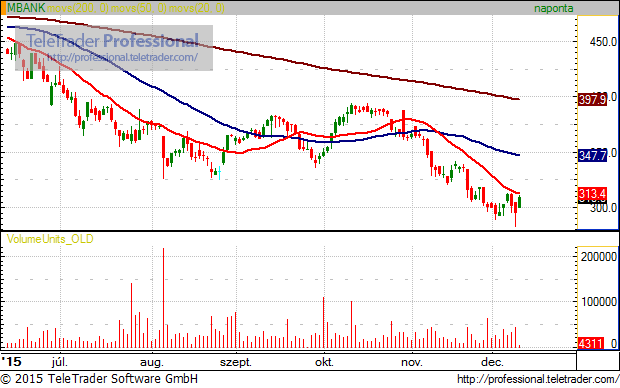Open the professional.teletrader.com watermark link

coord(123,58)
